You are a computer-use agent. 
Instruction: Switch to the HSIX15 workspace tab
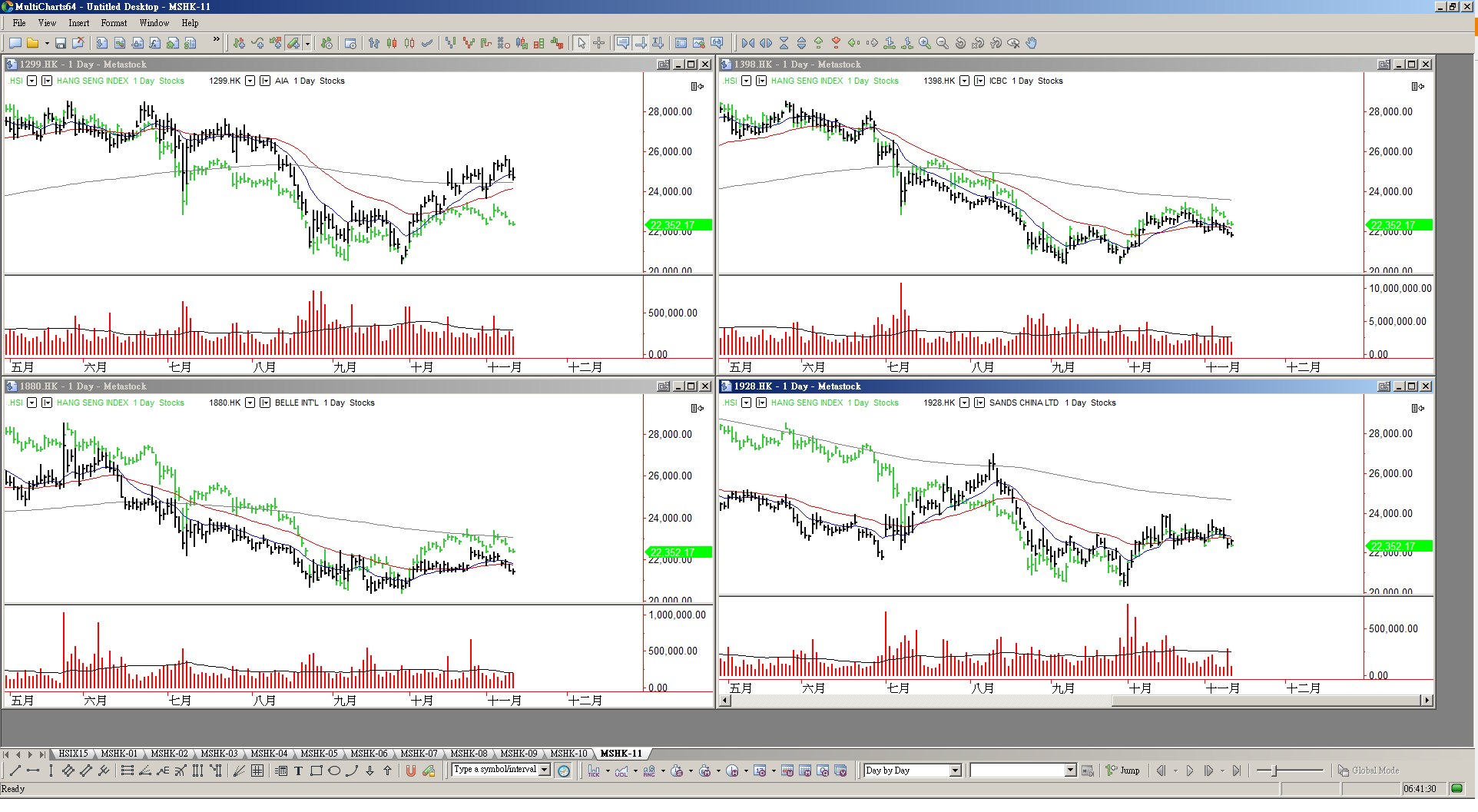point(74,754)
